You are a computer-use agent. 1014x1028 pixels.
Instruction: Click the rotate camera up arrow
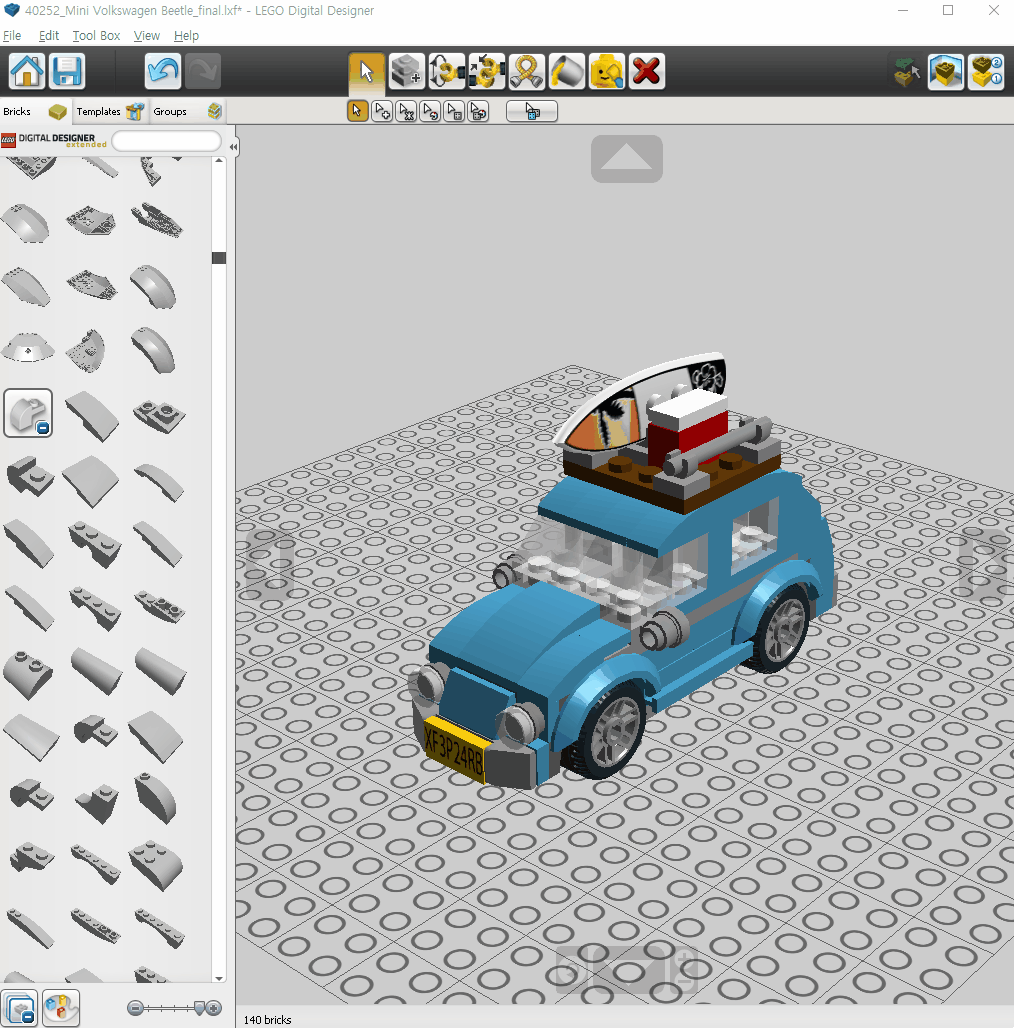627,159
